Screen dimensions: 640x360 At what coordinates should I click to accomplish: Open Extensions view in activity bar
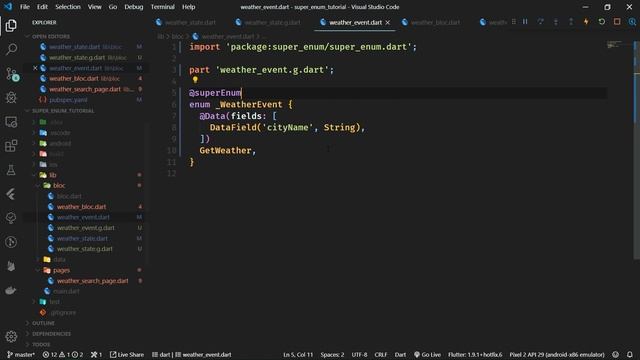point(11,146)
